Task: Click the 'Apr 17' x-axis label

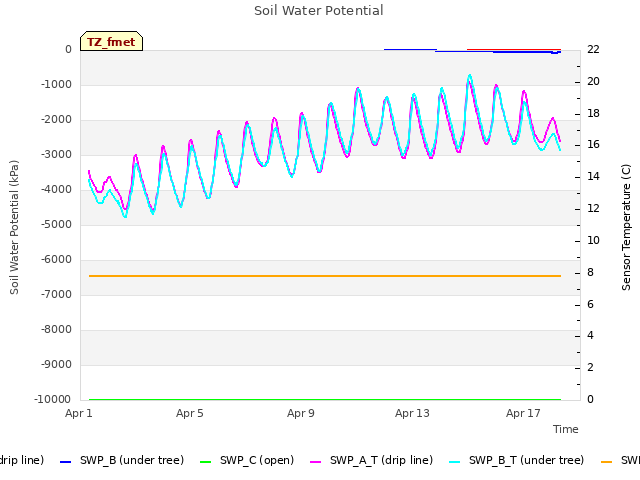Action: tap(523, 413)
